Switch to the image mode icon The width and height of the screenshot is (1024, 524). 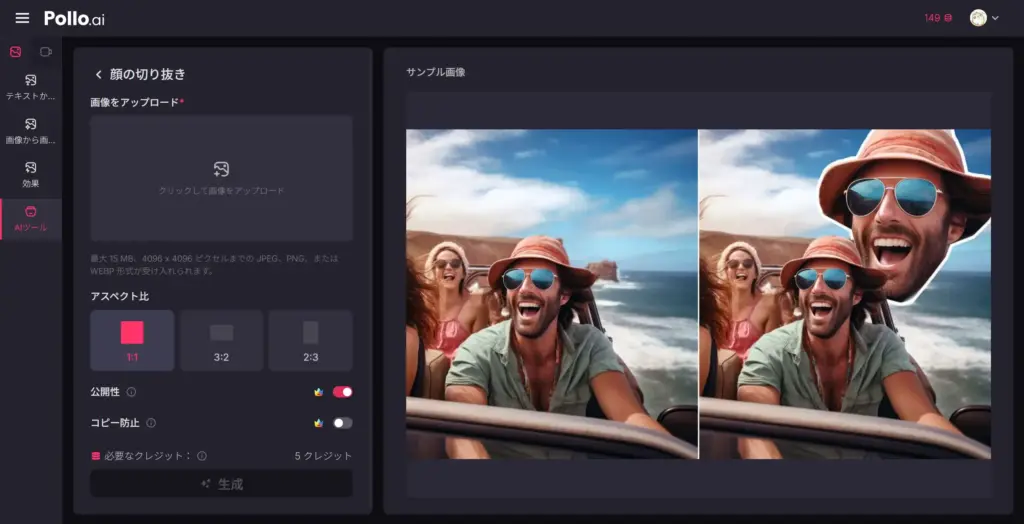(x=15, y=52)
